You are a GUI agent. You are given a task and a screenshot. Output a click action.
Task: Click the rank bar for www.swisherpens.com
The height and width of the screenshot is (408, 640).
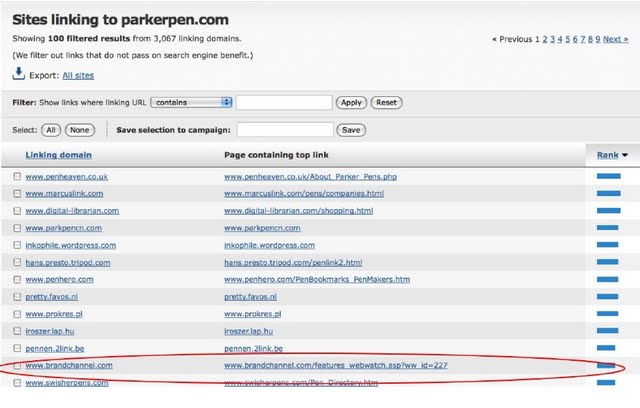pos(606,383)
